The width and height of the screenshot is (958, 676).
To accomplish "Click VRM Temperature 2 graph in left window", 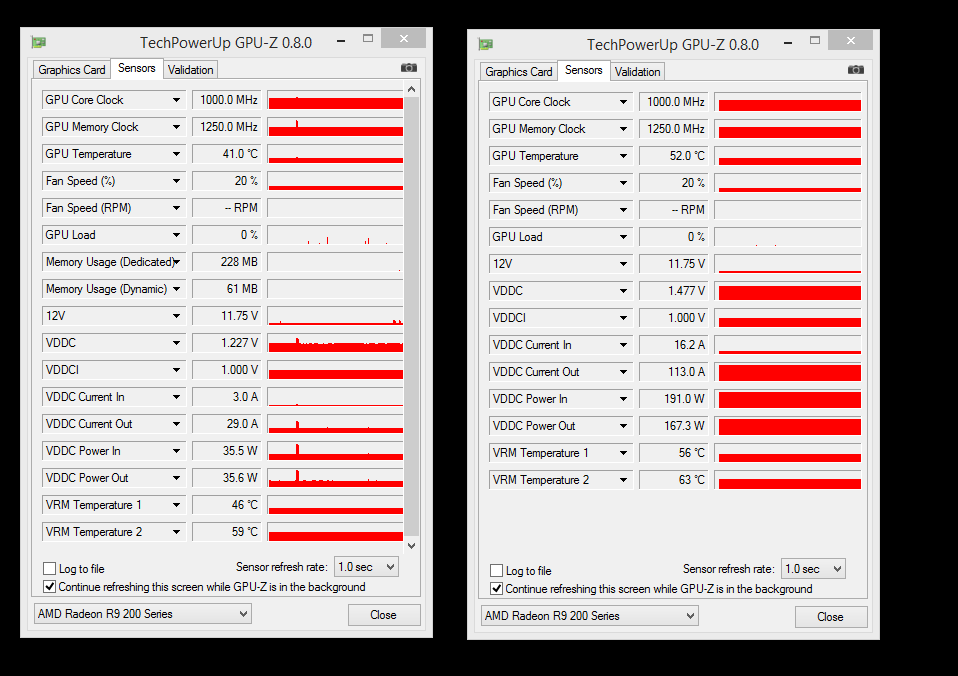I will (335, 532).
